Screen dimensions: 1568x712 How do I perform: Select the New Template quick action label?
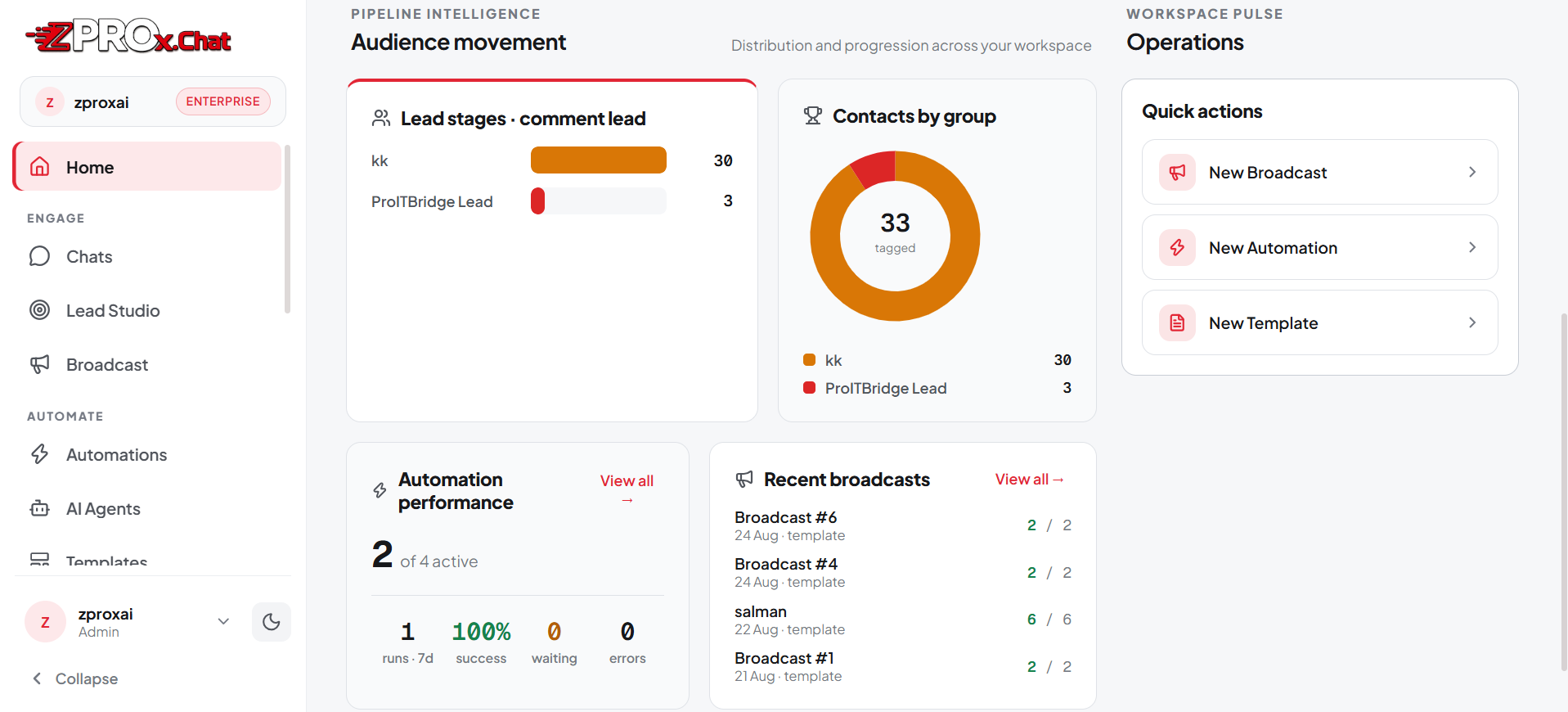(x=1263, y=322)
